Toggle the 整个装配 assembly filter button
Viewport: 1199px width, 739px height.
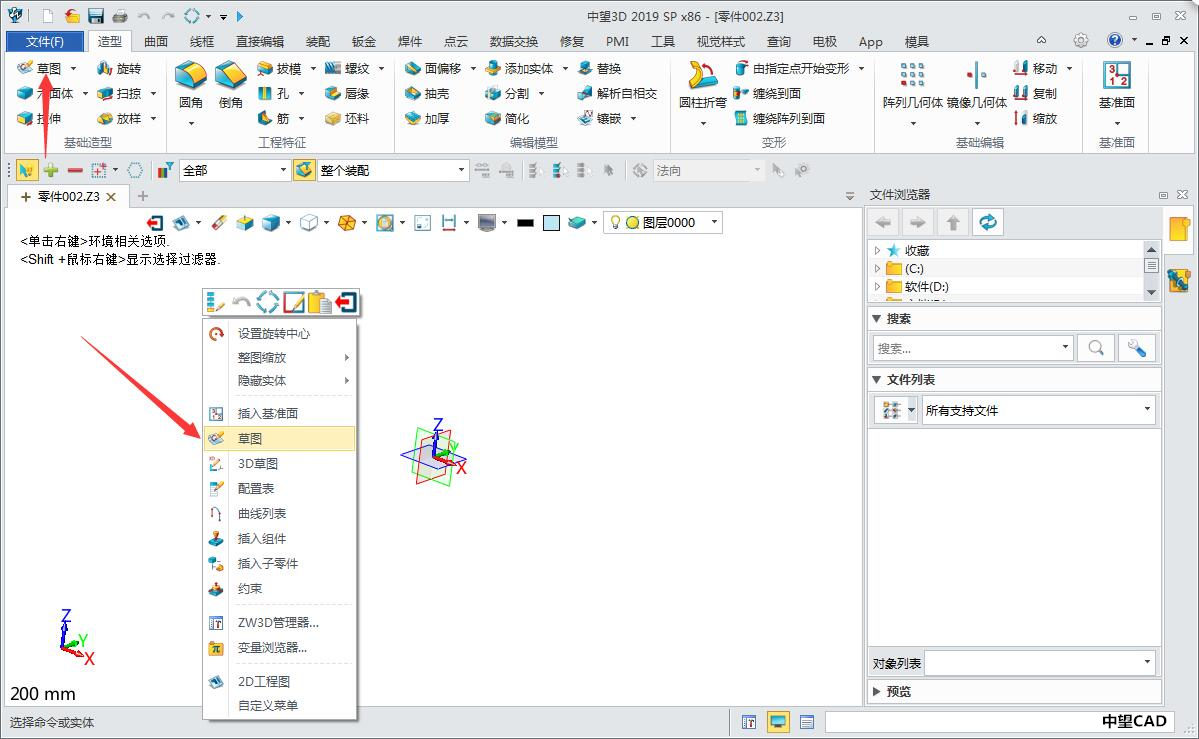point(305,170)
